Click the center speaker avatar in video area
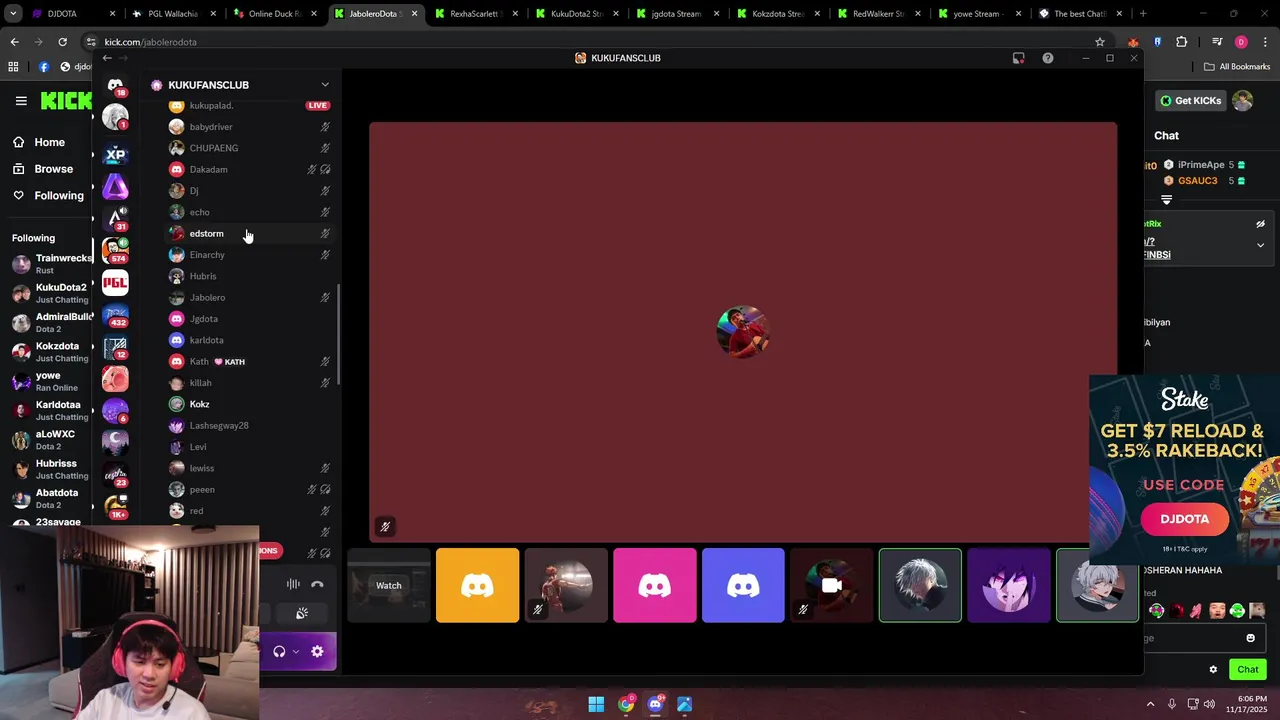Viewport: 1280px width, 720px height. [743, 332]
